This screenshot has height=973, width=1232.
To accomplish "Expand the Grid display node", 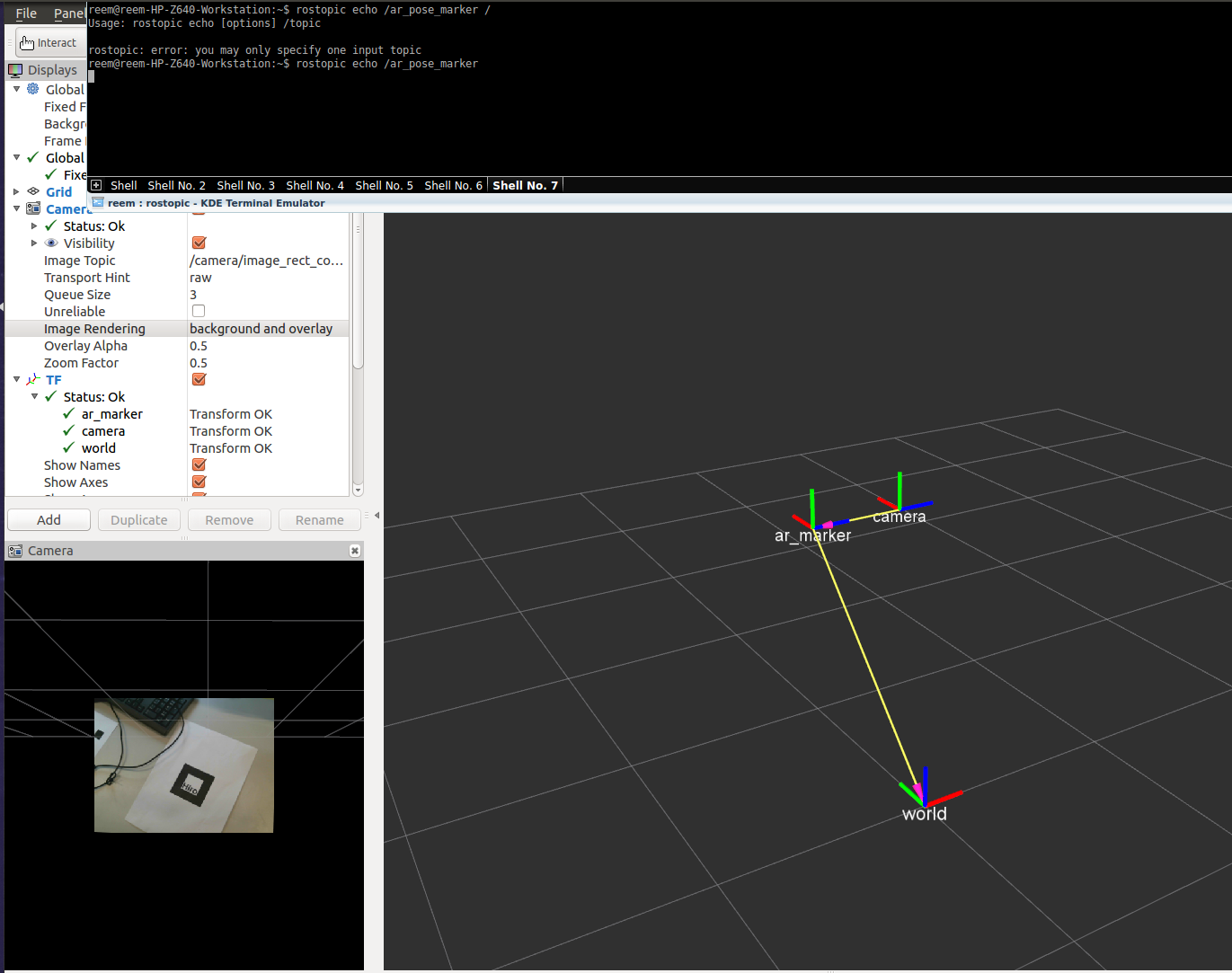I will point(16,191).
